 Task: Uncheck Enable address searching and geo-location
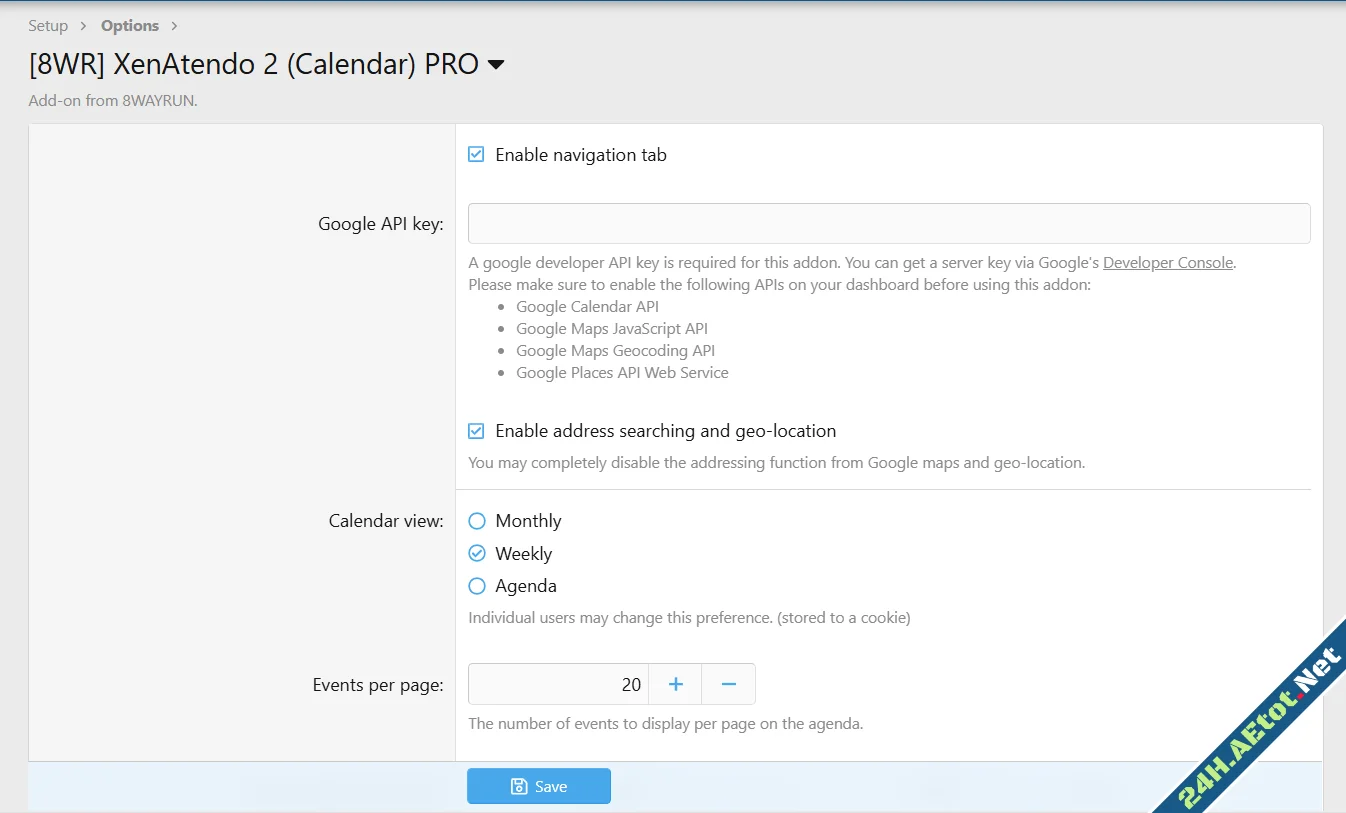point(477,431)
